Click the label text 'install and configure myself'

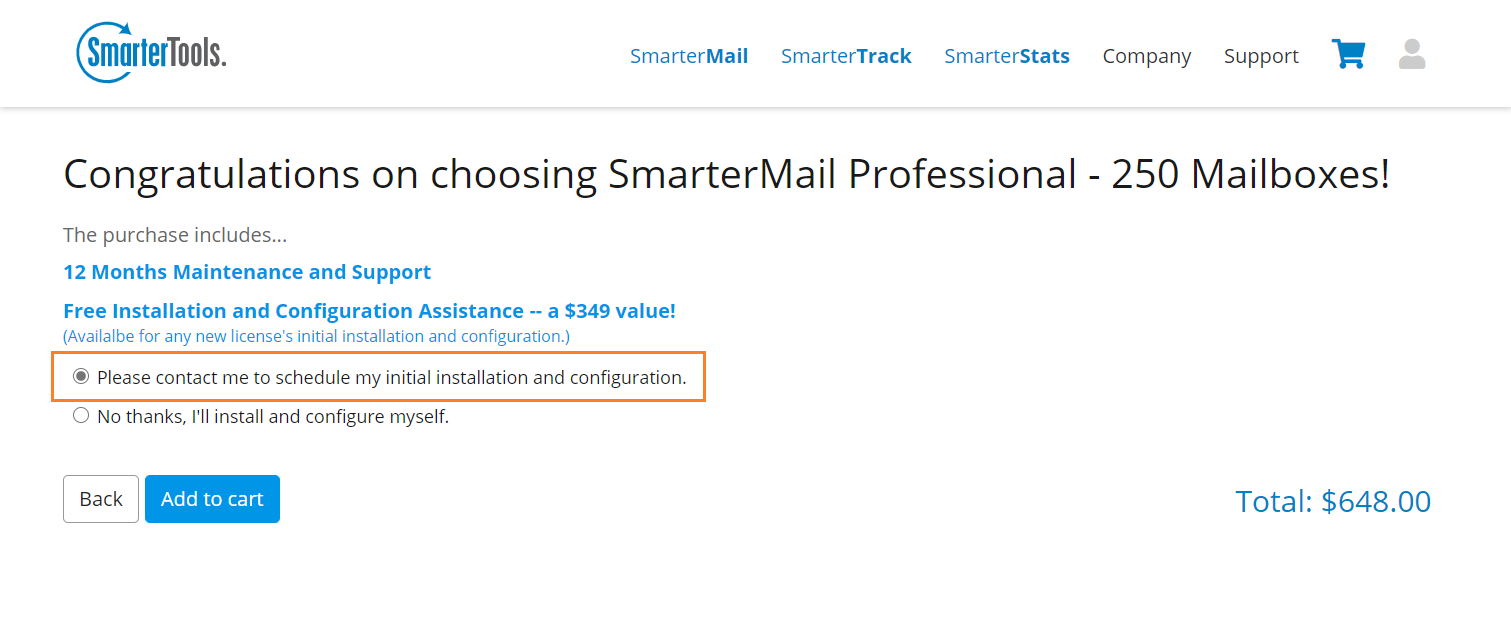click(332, 417)
